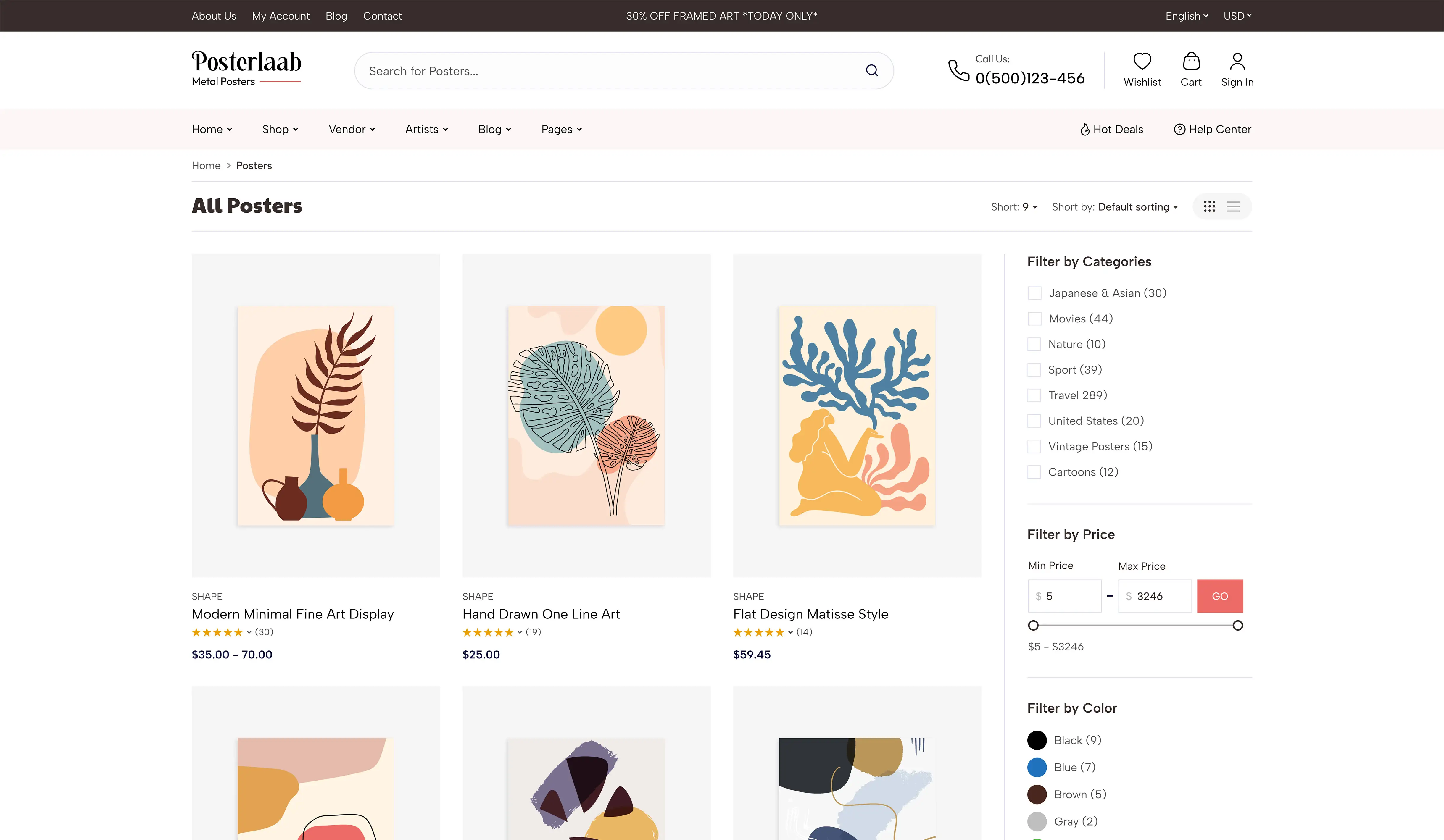
Task: Click star rating of Hand Drawn One Line Art
Action: pyautogui.click(x=488, y=632)
